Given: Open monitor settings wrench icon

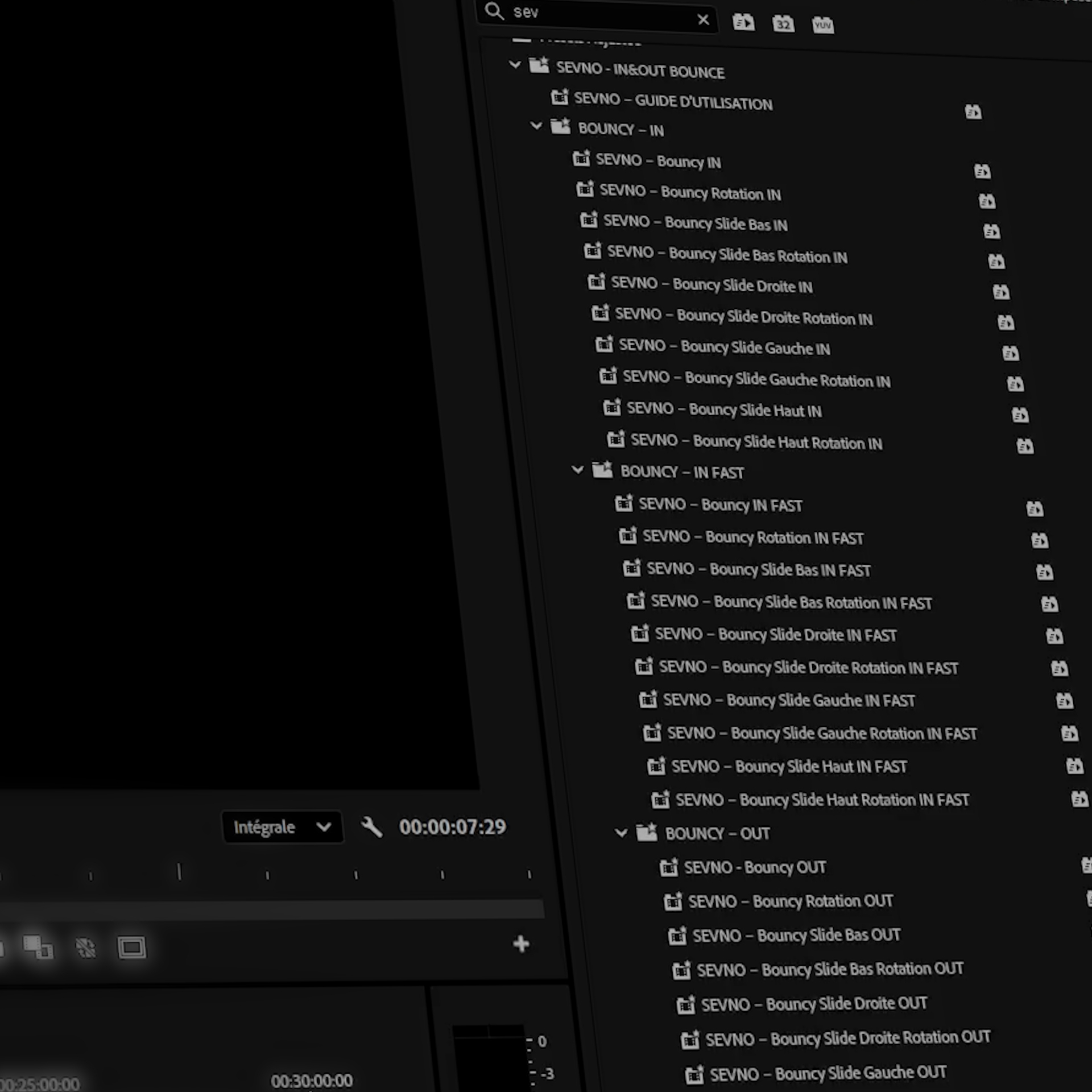Looking at the screenshot, I should (371, 827).
